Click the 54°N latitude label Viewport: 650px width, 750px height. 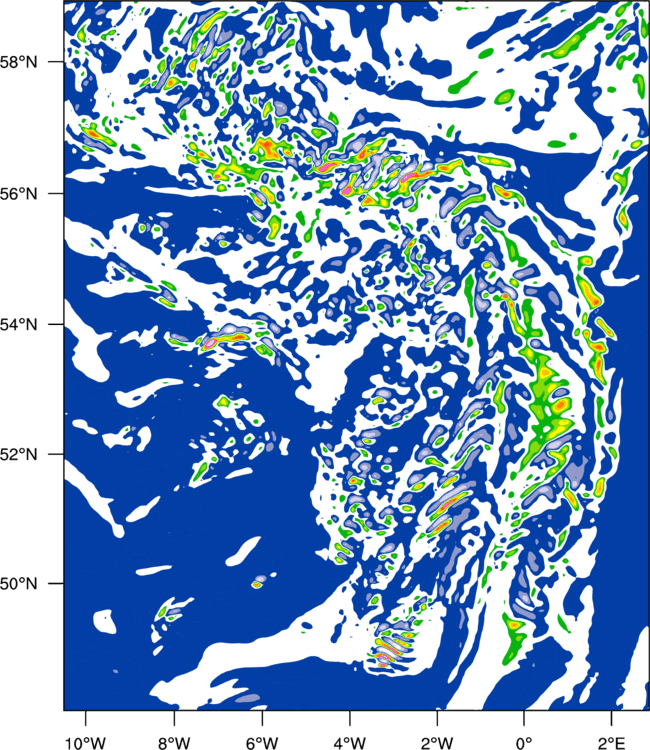19,324
